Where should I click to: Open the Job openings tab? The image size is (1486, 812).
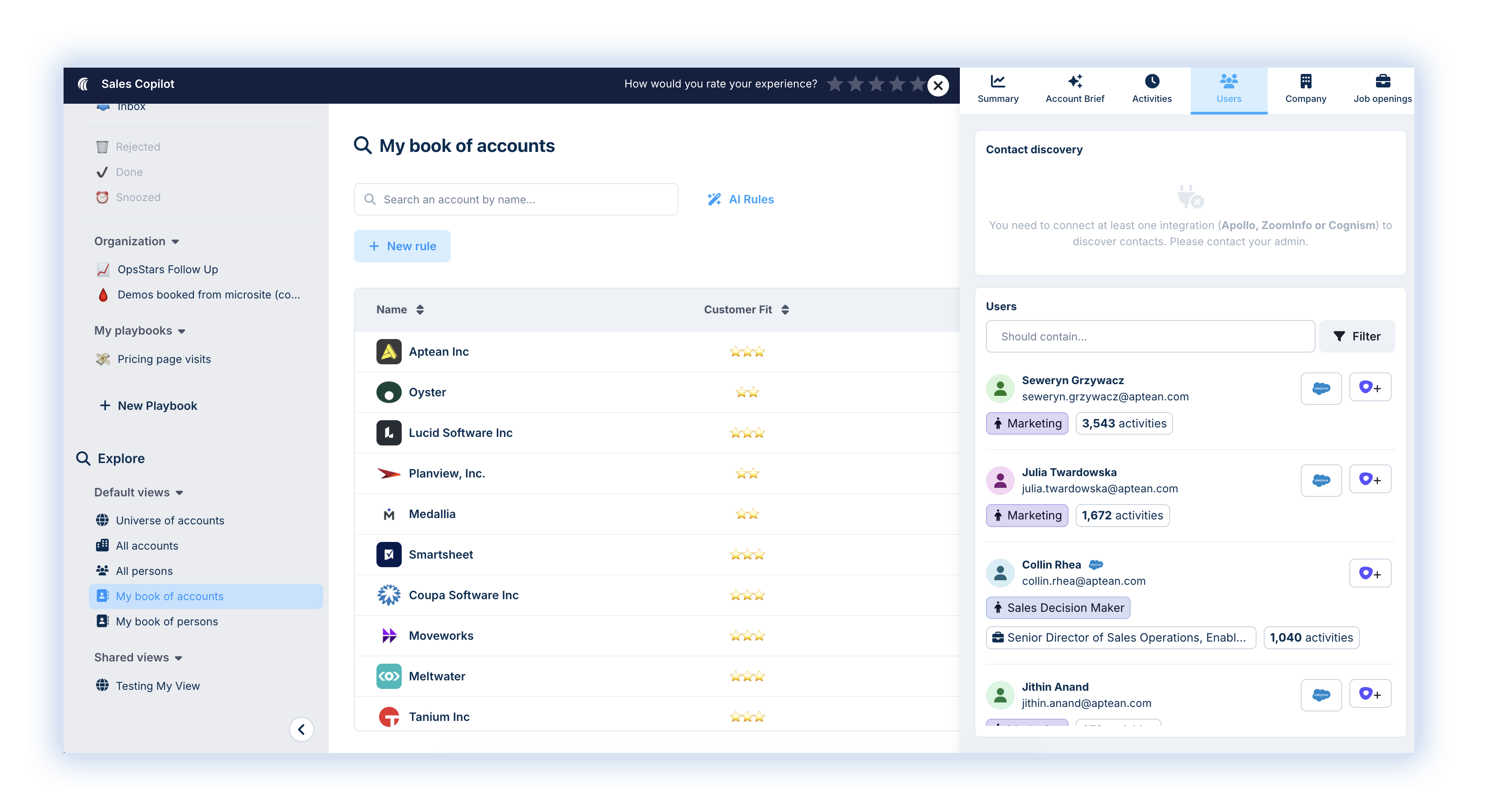(1382, 89)
